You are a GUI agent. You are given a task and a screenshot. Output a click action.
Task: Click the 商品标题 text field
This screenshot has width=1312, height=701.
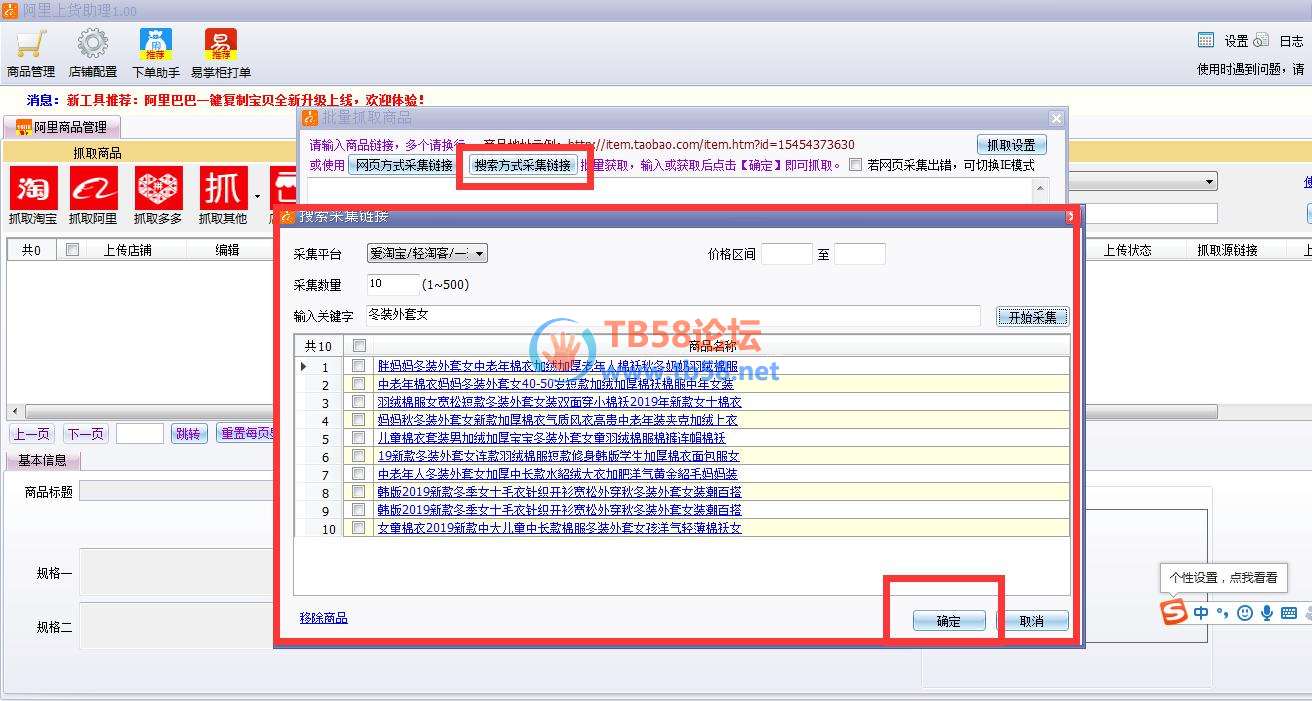coord(178,491)
